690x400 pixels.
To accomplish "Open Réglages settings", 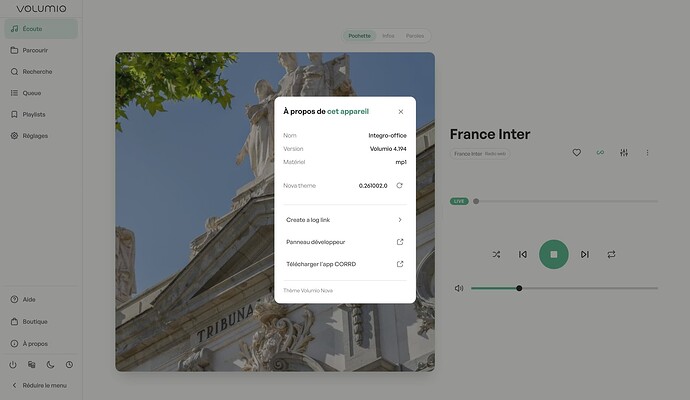I will 41,136.
